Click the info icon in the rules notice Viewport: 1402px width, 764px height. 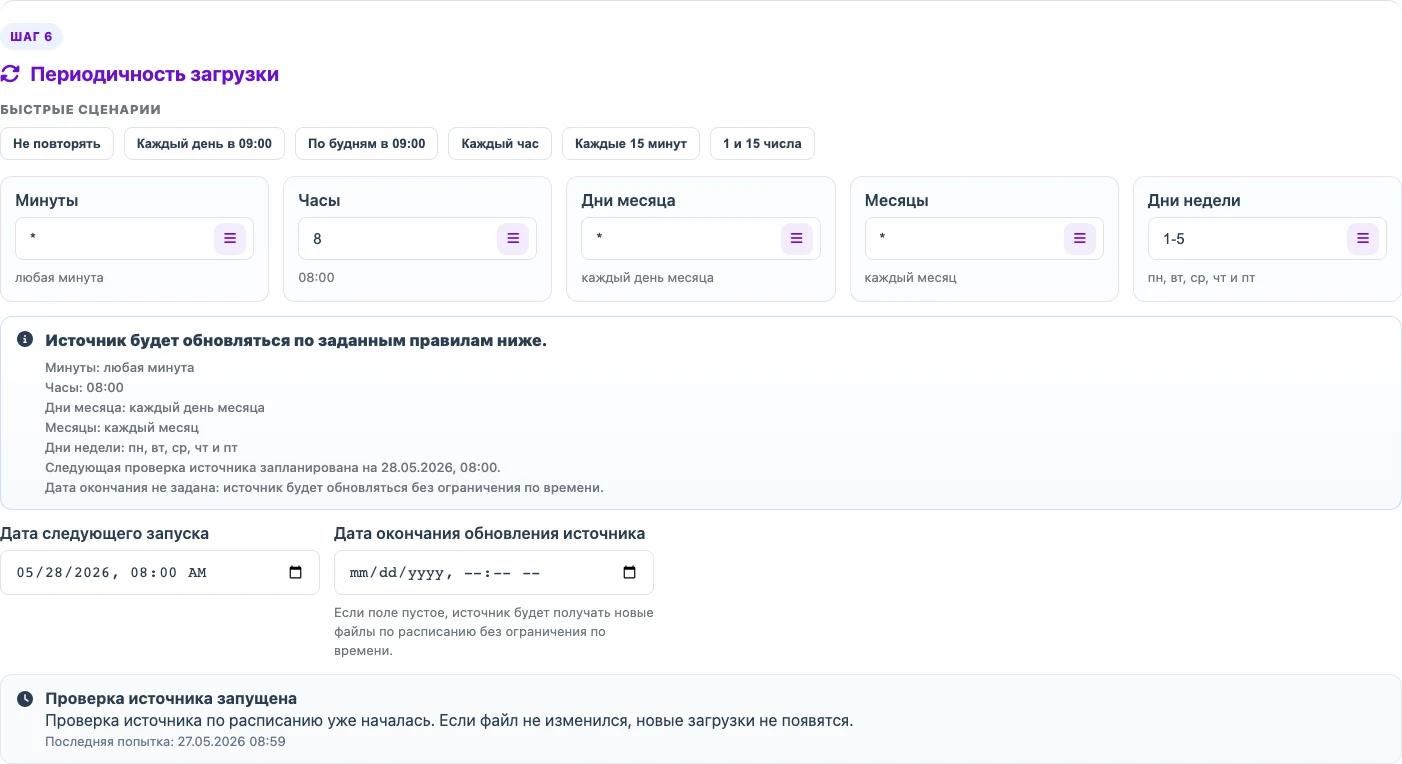click(x=25, y=340)
